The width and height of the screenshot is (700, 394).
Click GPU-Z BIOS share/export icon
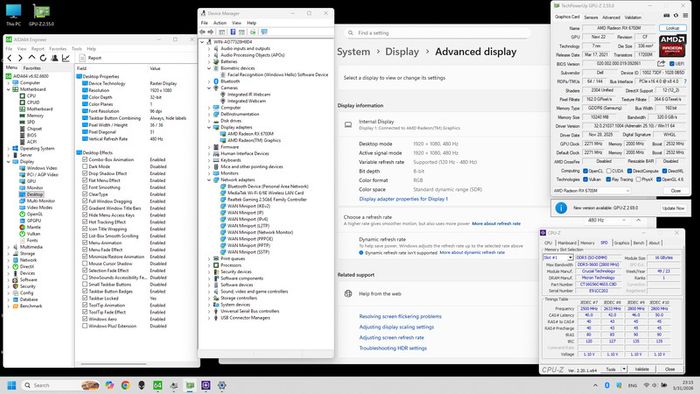(661, 63)
